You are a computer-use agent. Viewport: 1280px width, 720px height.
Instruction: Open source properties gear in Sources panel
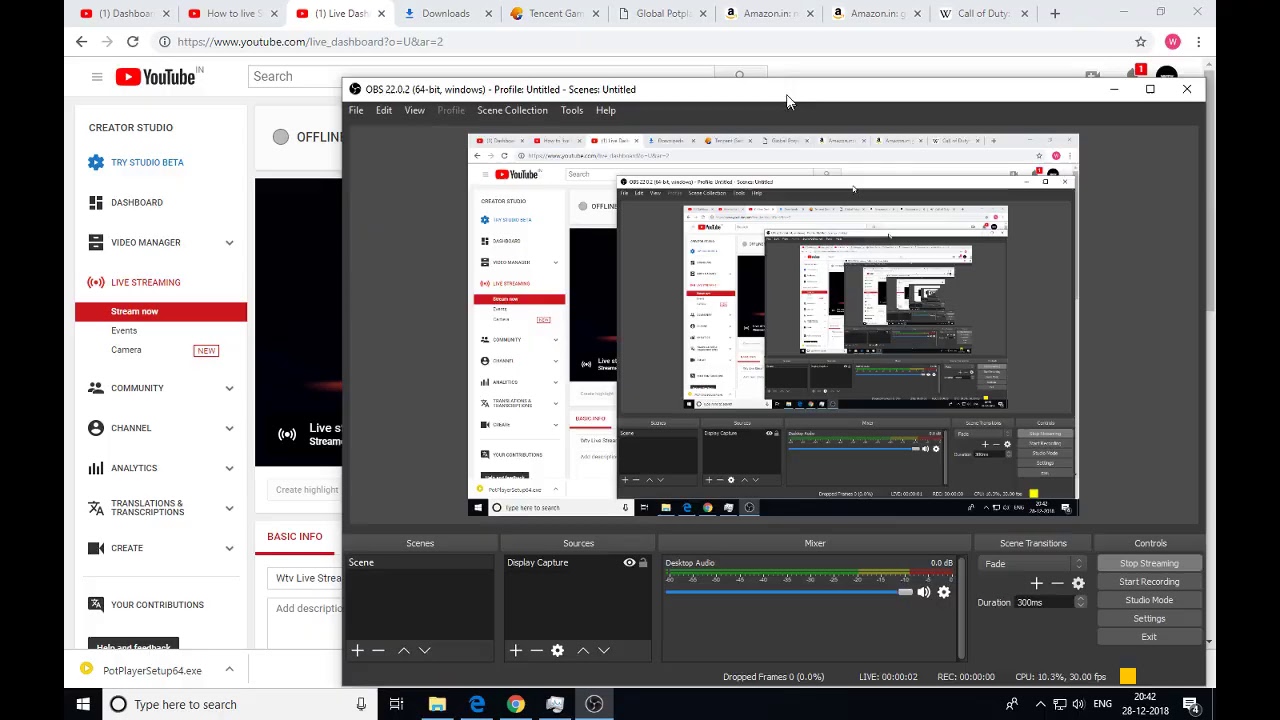[x=557, y=650]
